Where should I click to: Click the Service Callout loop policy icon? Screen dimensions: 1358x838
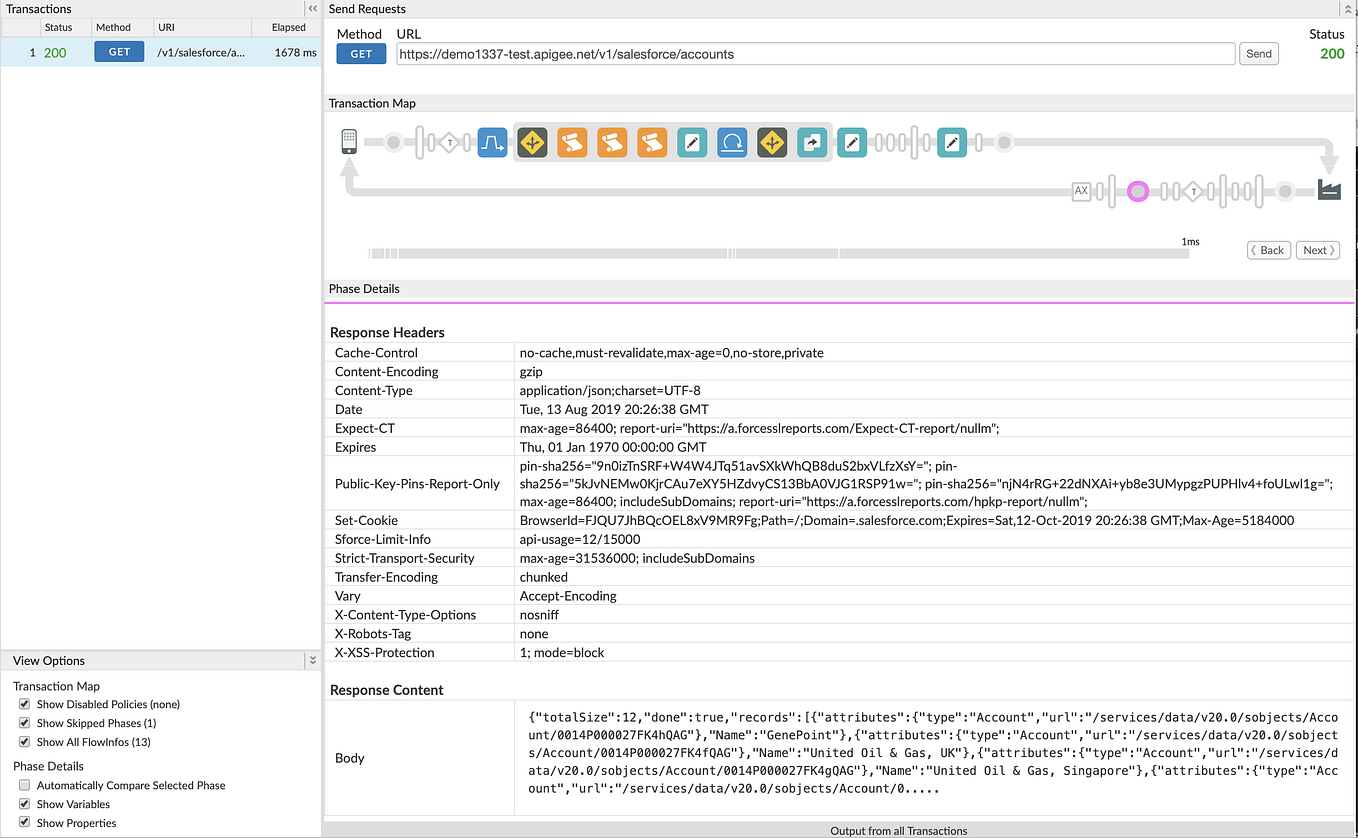point(732,142)
